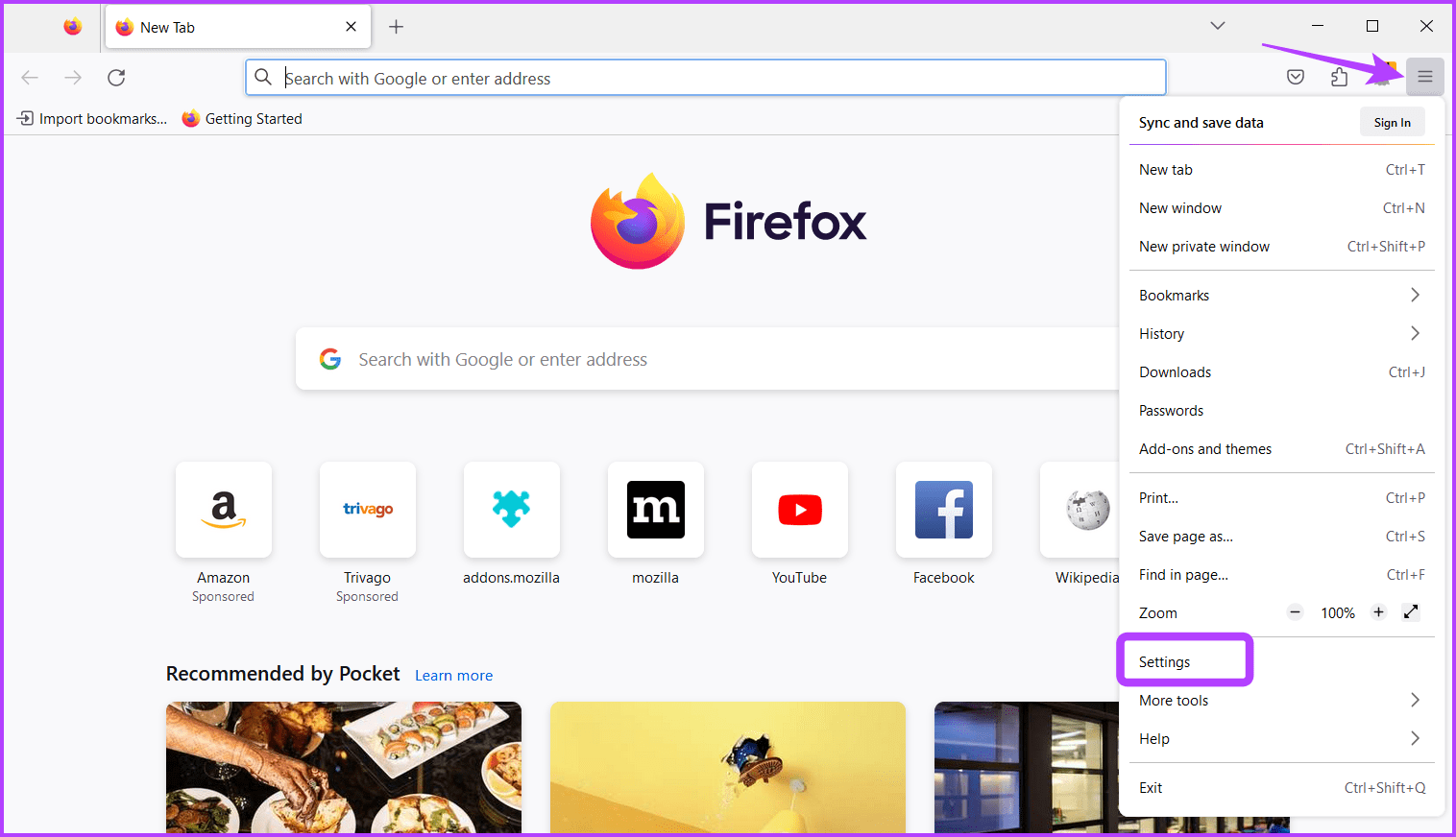The image size is (1456, 837).
Task: Open Add-ons and themes menu item
Action: point(1282,449)
